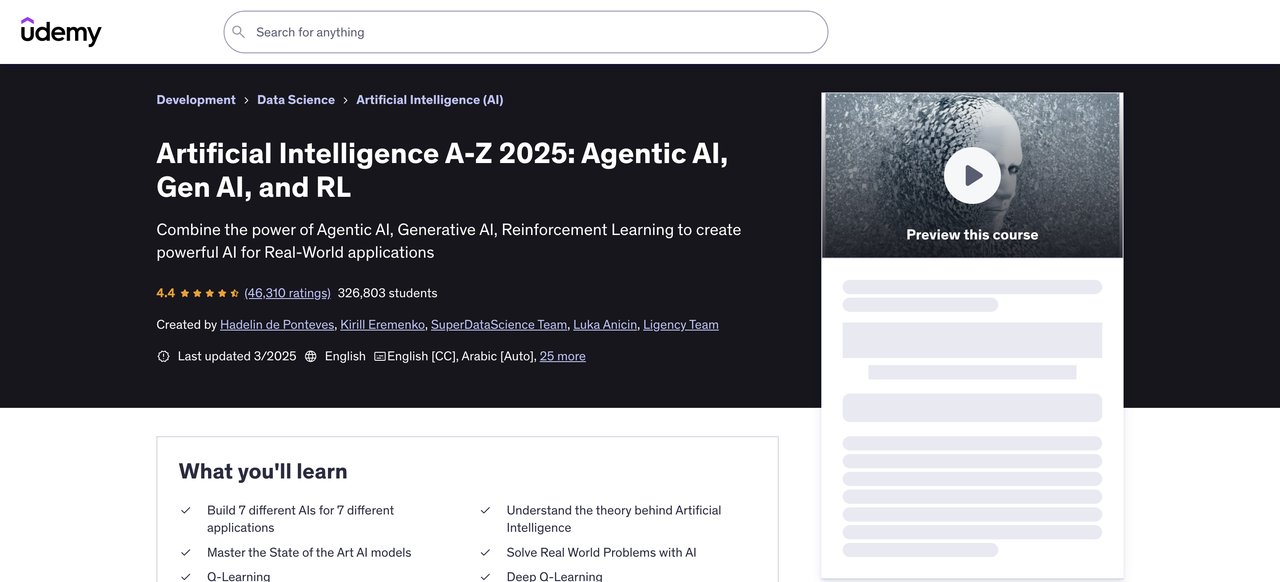Go to Data Science category
This screenshot has width=1280, height=582.
point(296,100)
